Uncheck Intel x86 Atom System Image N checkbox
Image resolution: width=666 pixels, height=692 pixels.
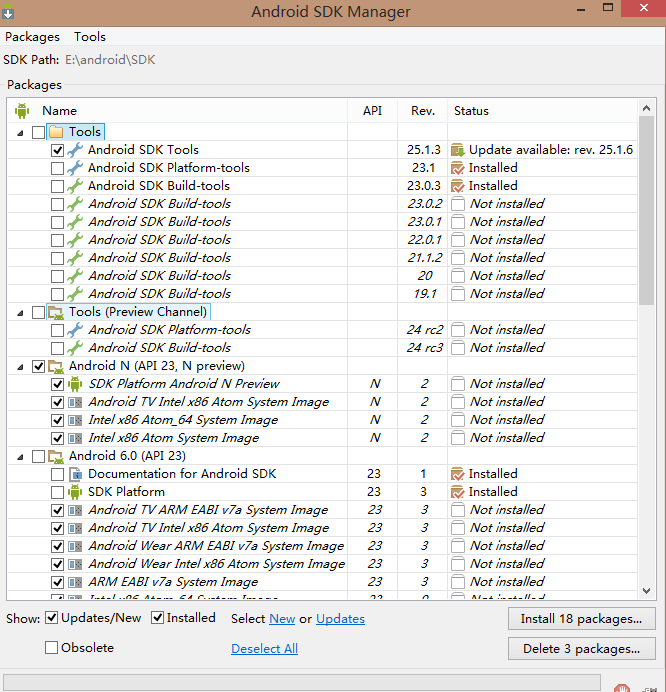(x=57, y=438)
